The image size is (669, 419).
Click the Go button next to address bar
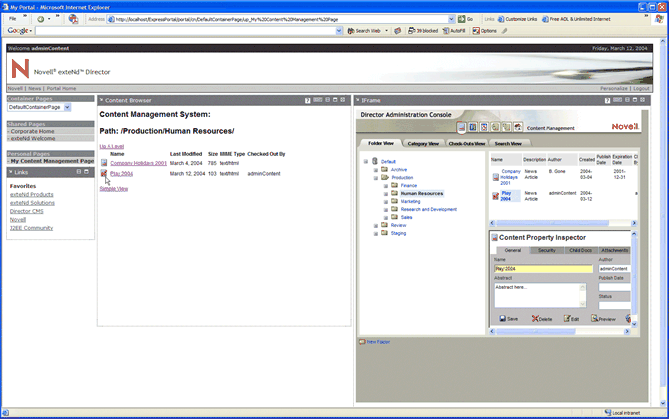point(465,19)
